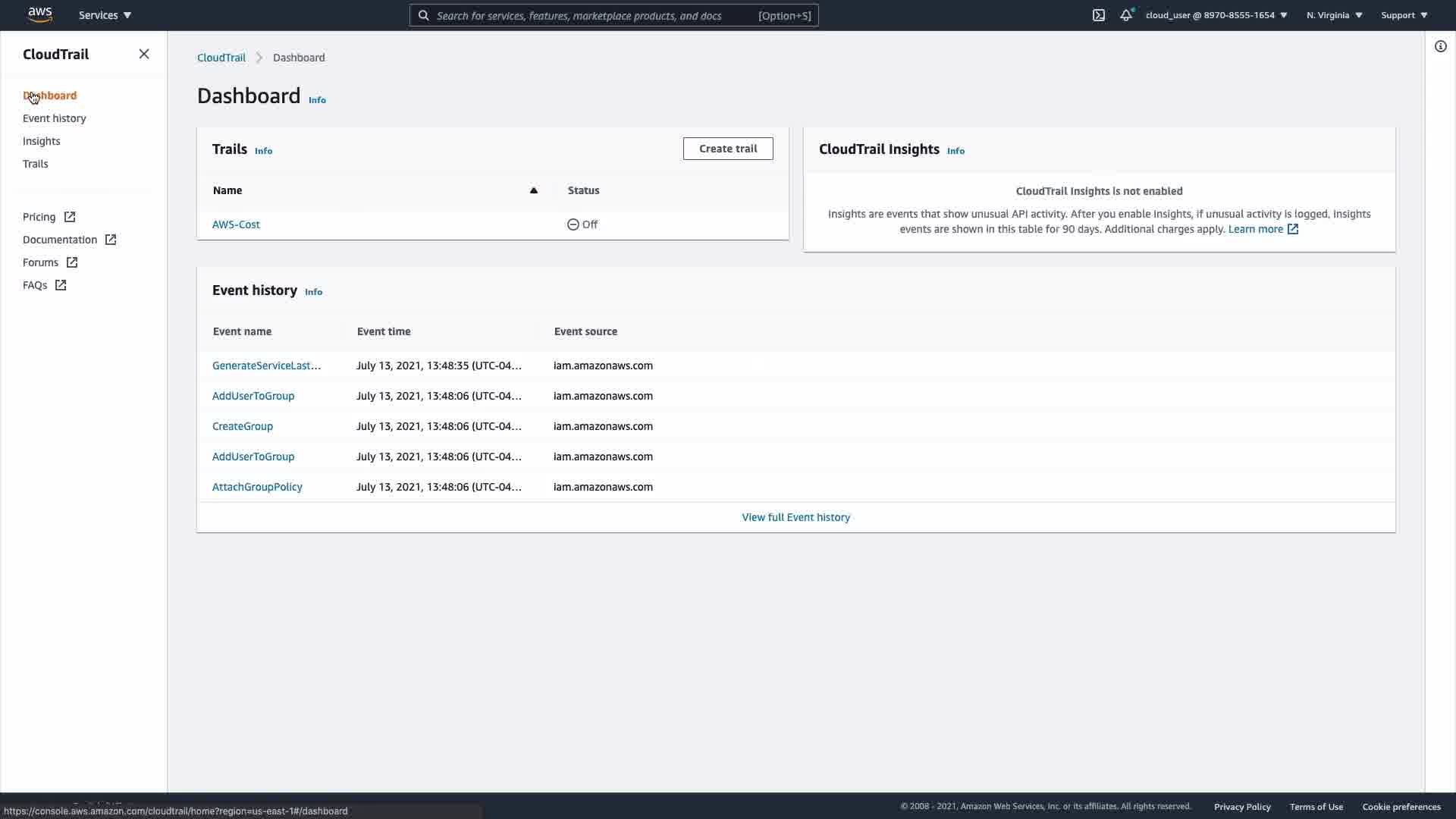Click View full Event history link

click(x=795, y=517)
